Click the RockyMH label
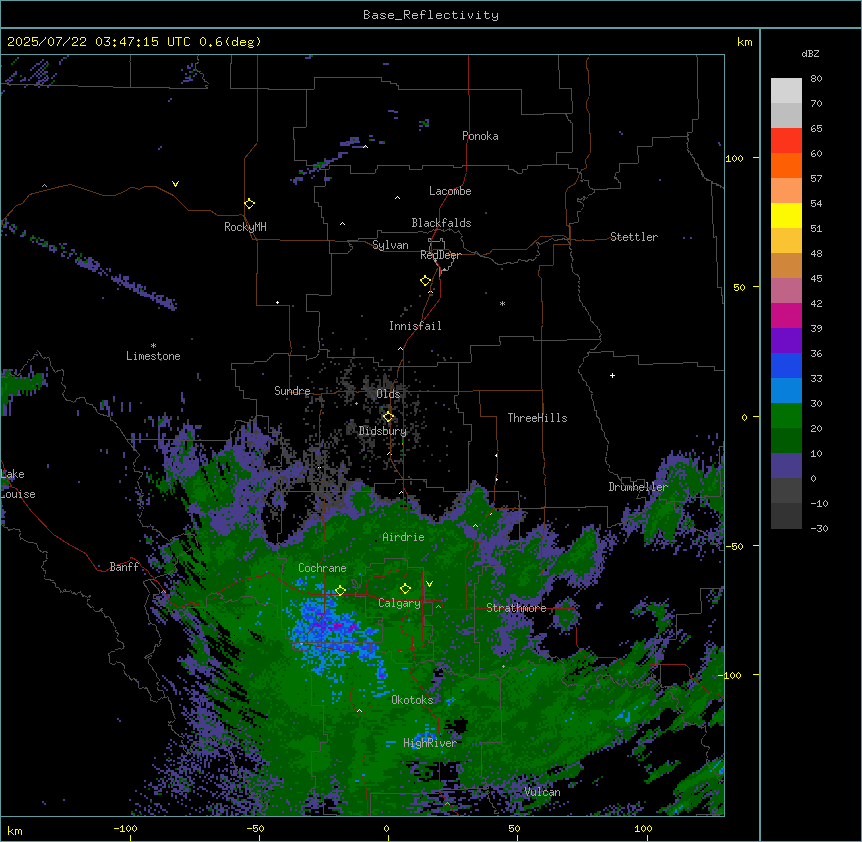 pyautogui.click(x=245, y=226)
